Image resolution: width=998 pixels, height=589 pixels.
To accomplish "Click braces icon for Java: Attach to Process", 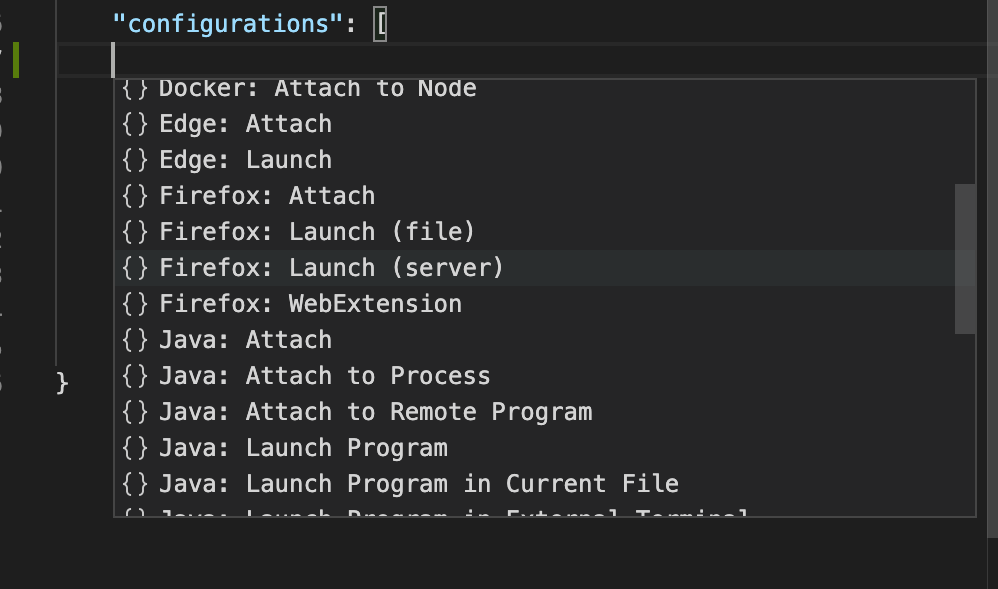I will 135,376.
